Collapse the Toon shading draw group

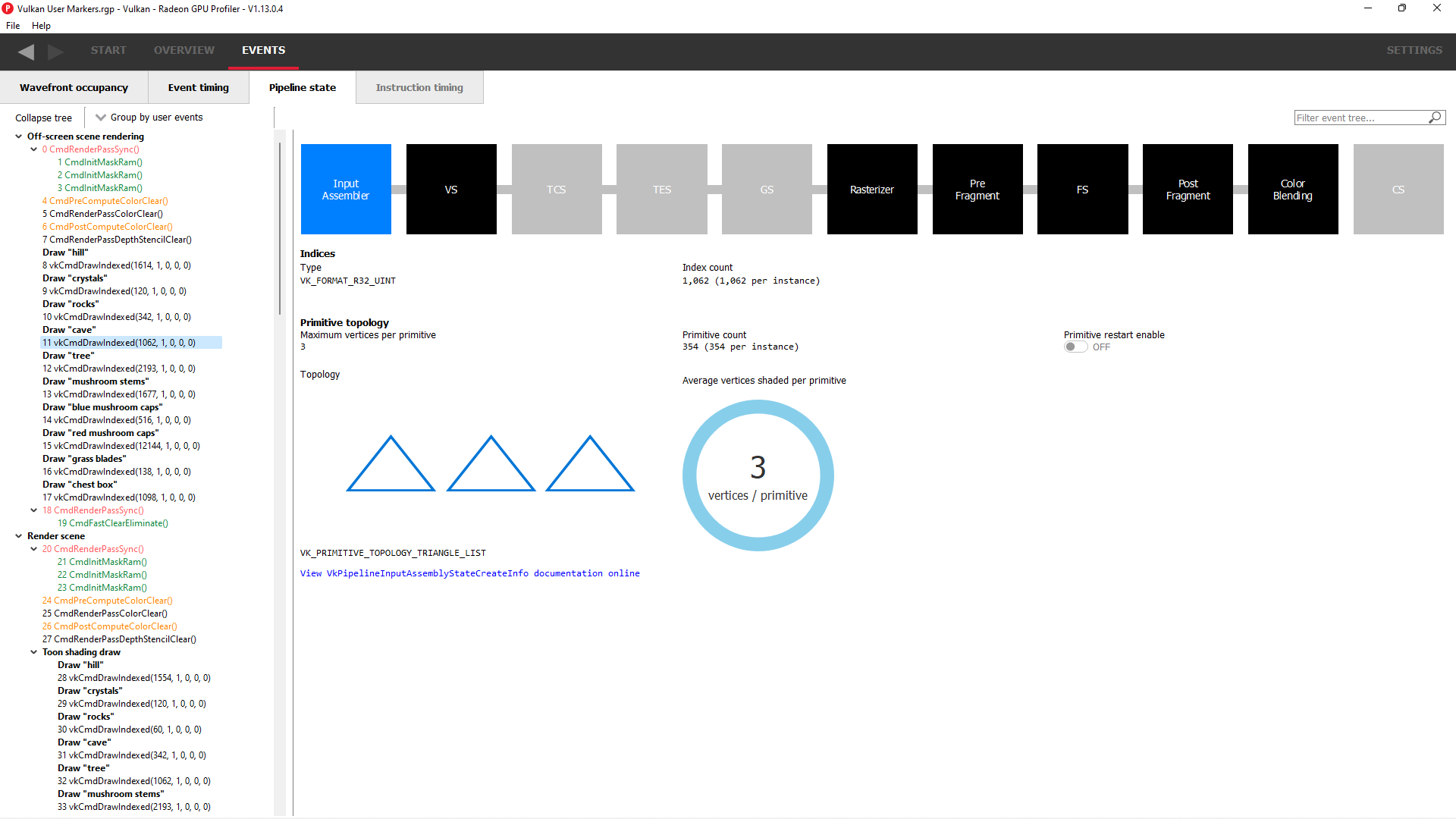pos(34,652)
